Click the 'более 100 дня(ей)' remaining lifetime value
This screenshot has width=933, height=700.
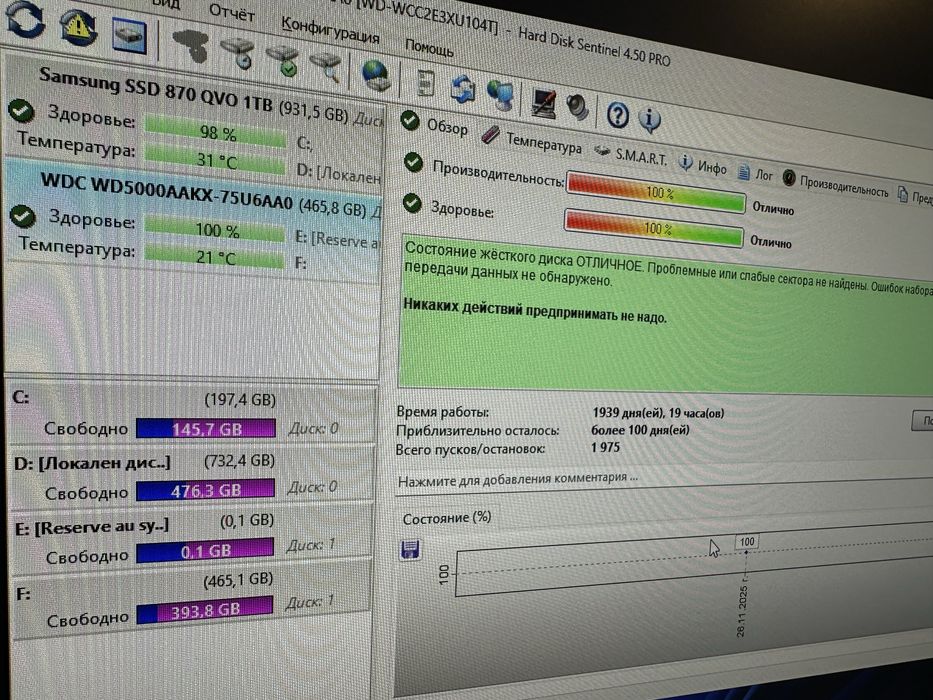pyautogui.click(x=640, y=430)
